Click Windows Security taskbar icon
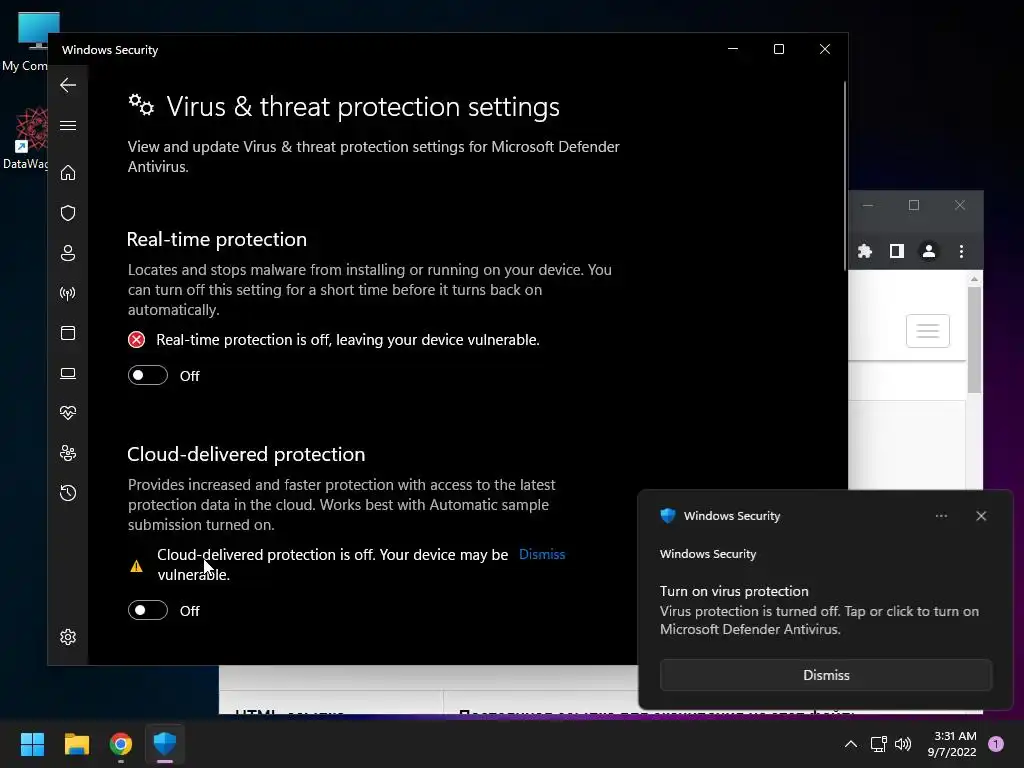Screen dimensions: 1024x768 point(165,744)
